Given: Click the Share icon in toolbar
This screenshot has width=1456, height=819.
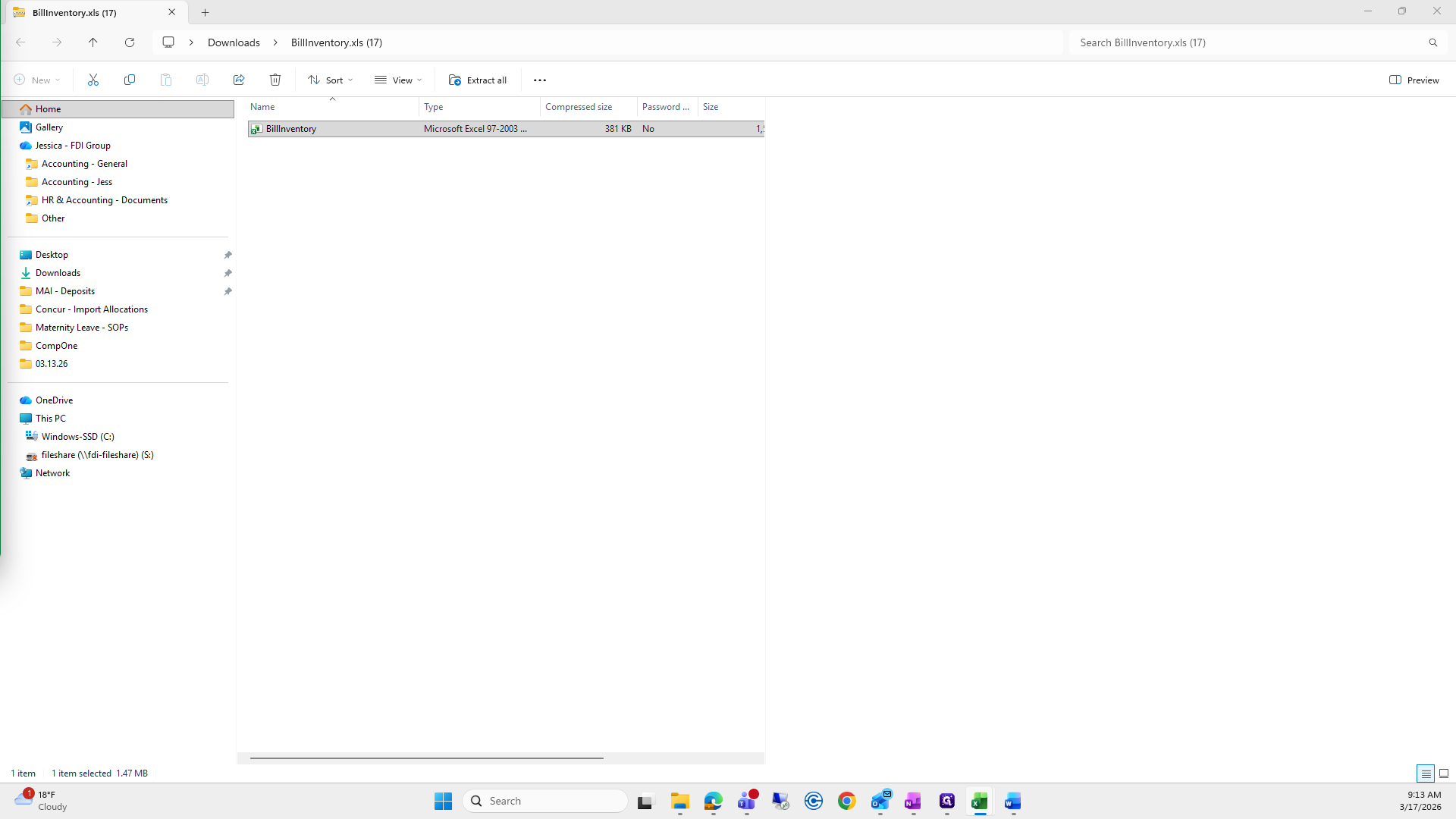Looking at the screenshot, I should [239, 80].
